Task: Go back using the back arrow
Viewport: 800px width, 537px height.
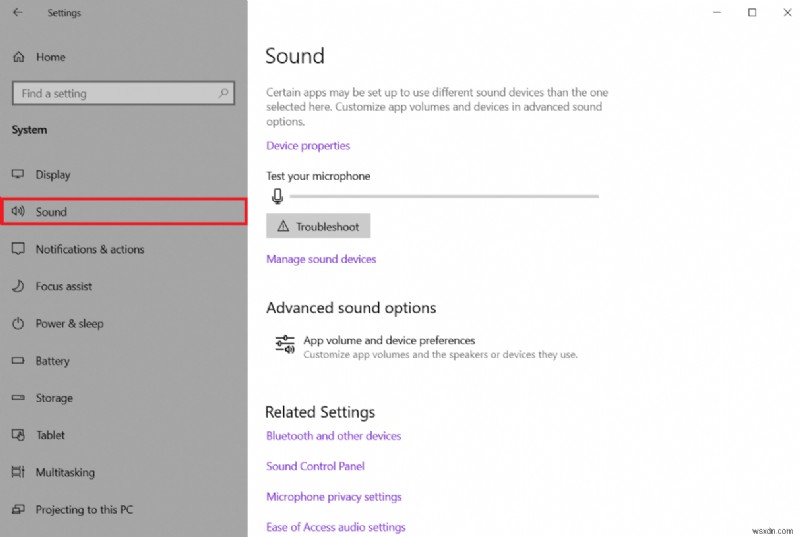Action: tap(18, 12)
